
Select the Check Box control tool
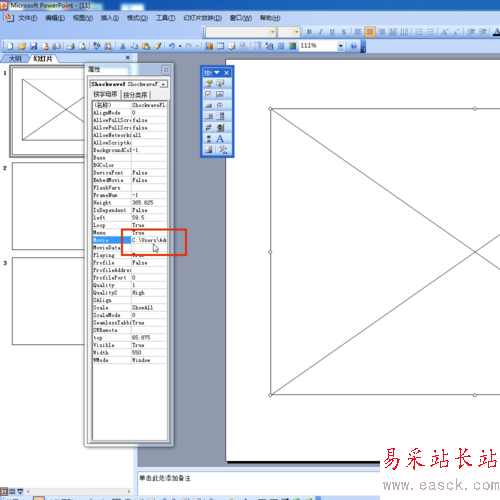[x=209, y=94]
